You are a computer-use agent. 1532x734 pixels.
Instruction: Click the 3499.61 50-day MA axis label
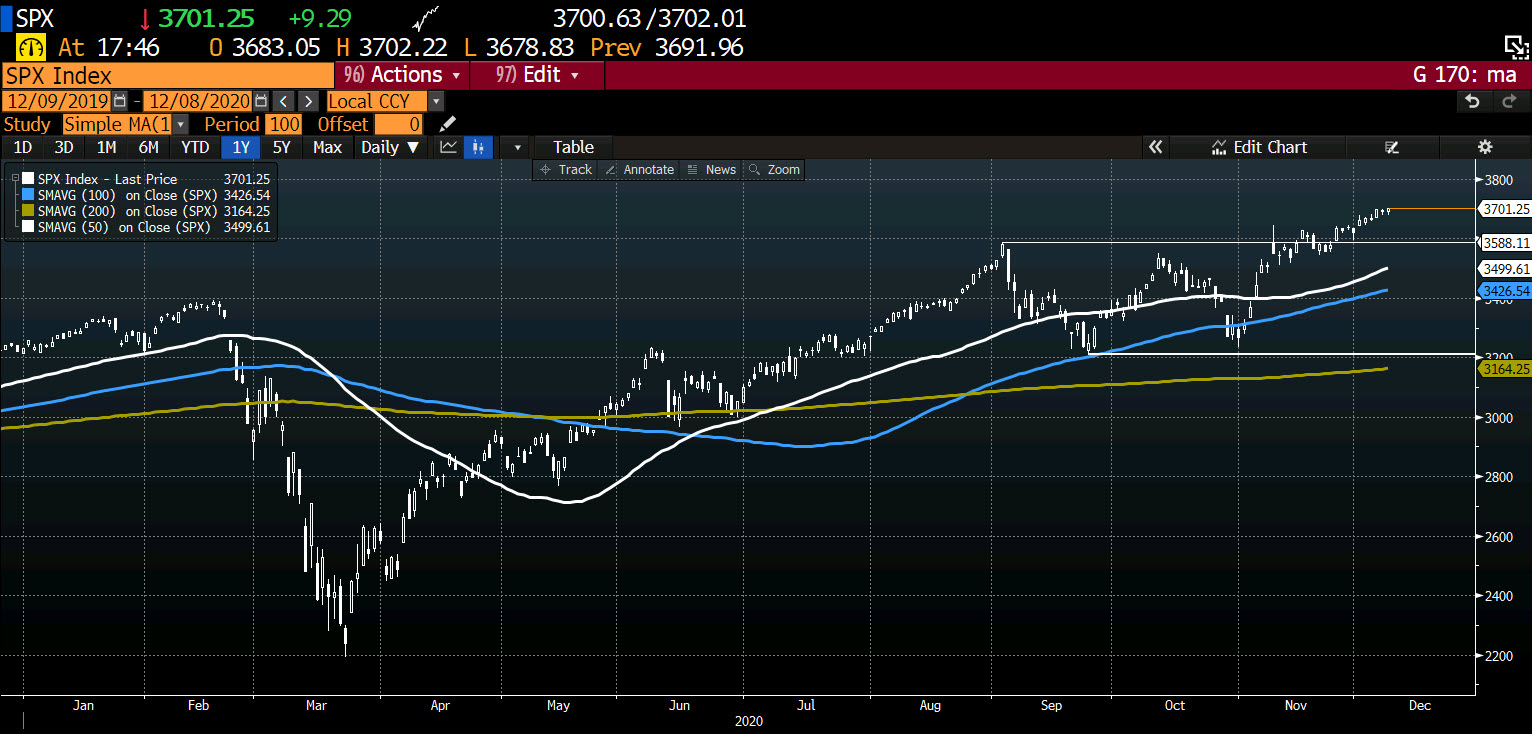click(x=1505, y=269)
